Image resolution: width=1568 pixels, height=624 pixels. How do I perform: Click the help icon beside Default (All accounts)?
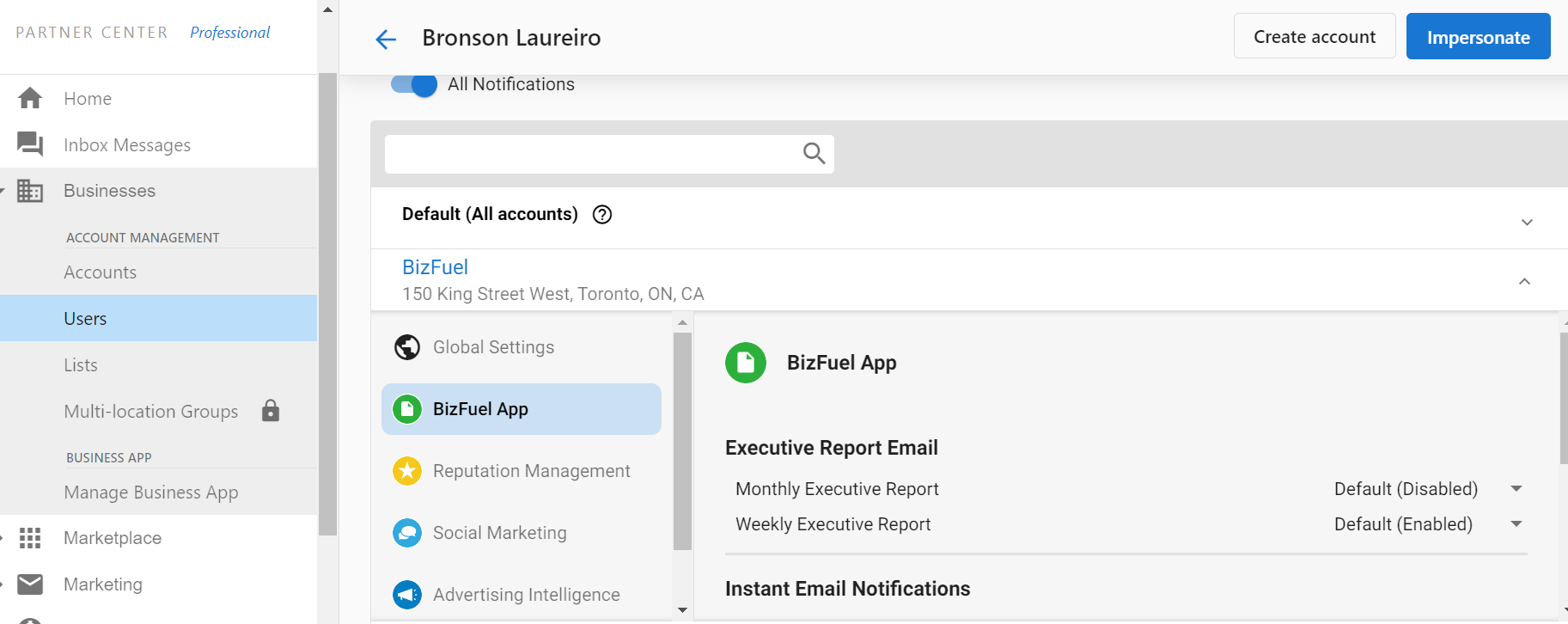point(602,214)
